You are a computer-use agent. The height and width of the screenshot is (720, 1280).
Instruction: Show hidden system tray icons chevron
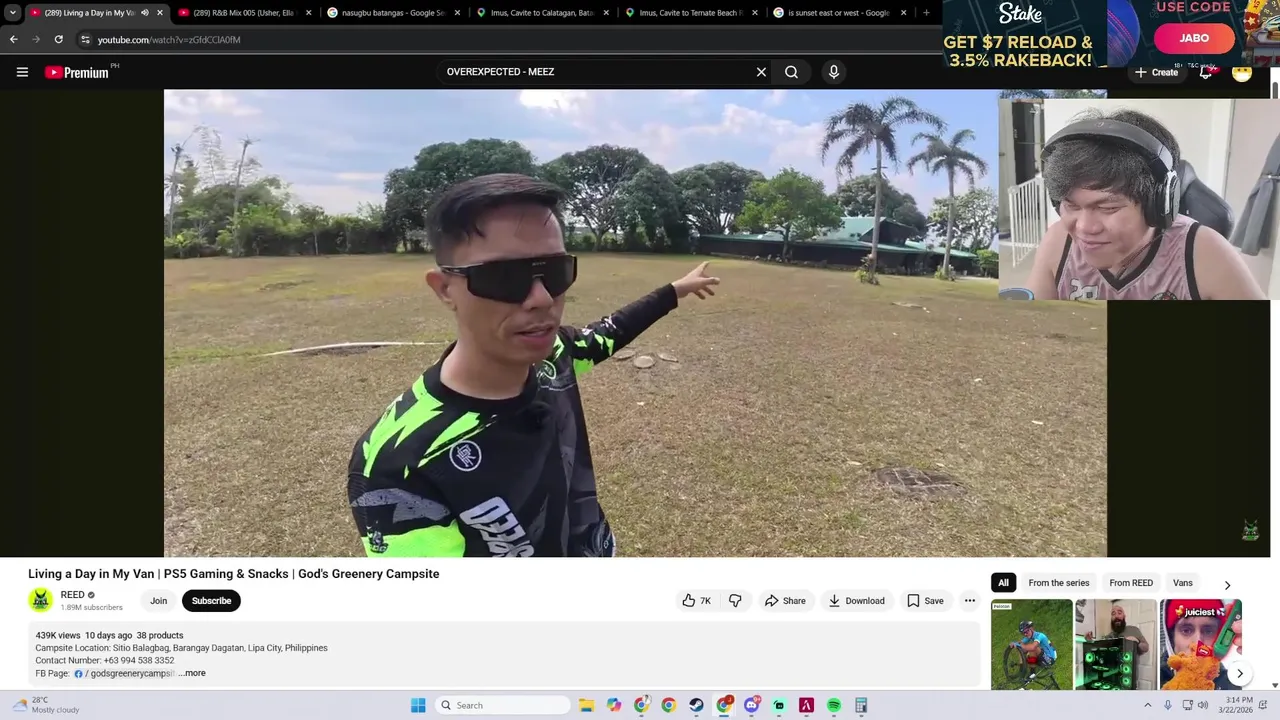click(x=1147, y=705)
